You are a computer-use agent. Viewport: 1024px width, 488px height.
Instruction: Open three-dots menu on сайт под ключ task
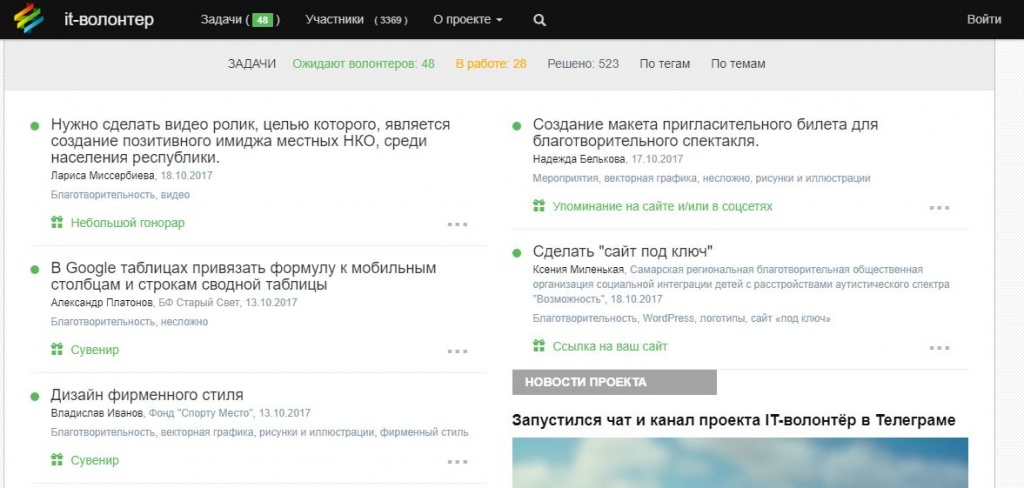(939, 348)
